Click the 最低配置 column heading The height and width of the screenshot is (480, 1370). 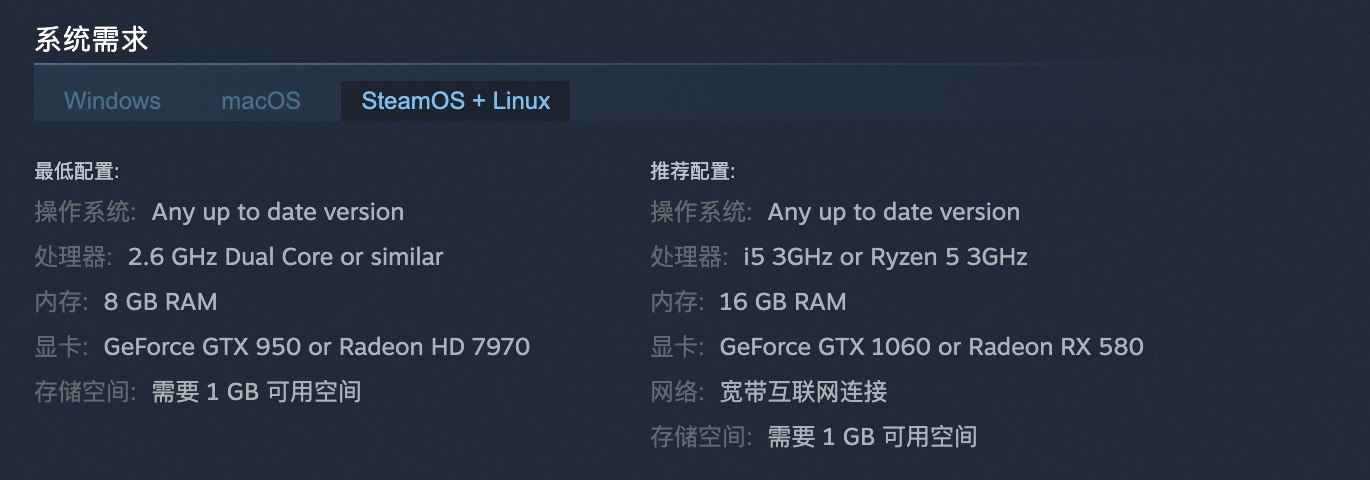(77, 171)
